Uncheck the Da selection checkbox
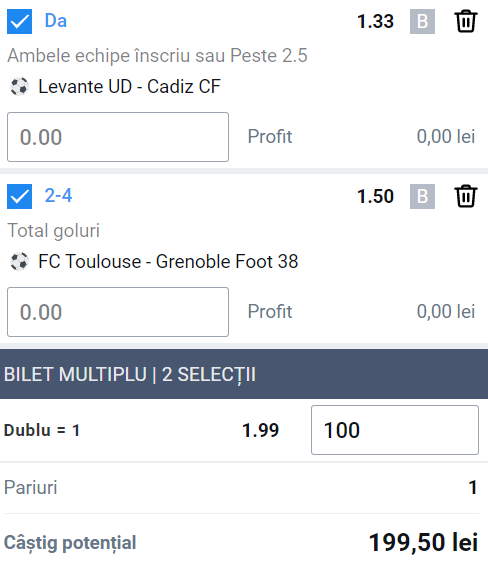This screenshot has width=488, height=563. pos(19,22)
